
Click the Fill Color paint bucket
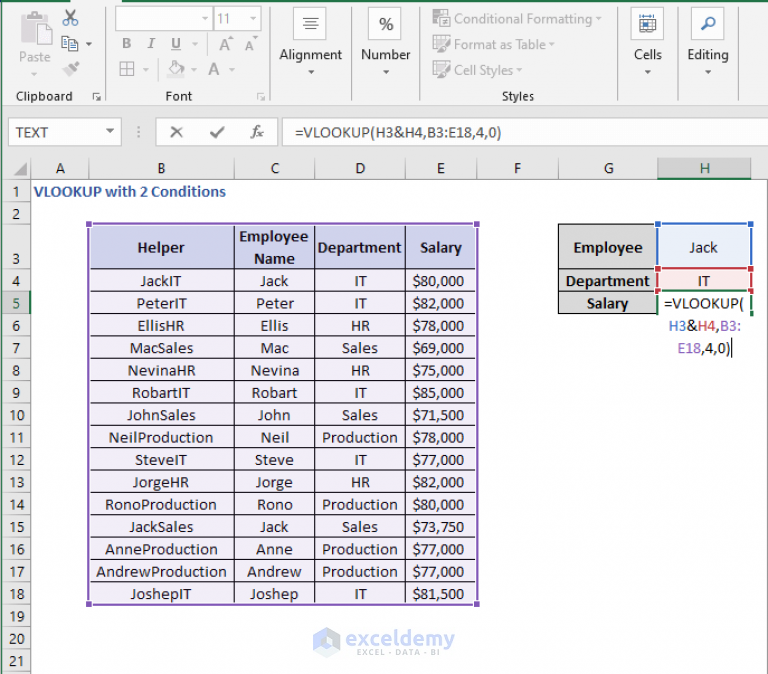[176, 69]
